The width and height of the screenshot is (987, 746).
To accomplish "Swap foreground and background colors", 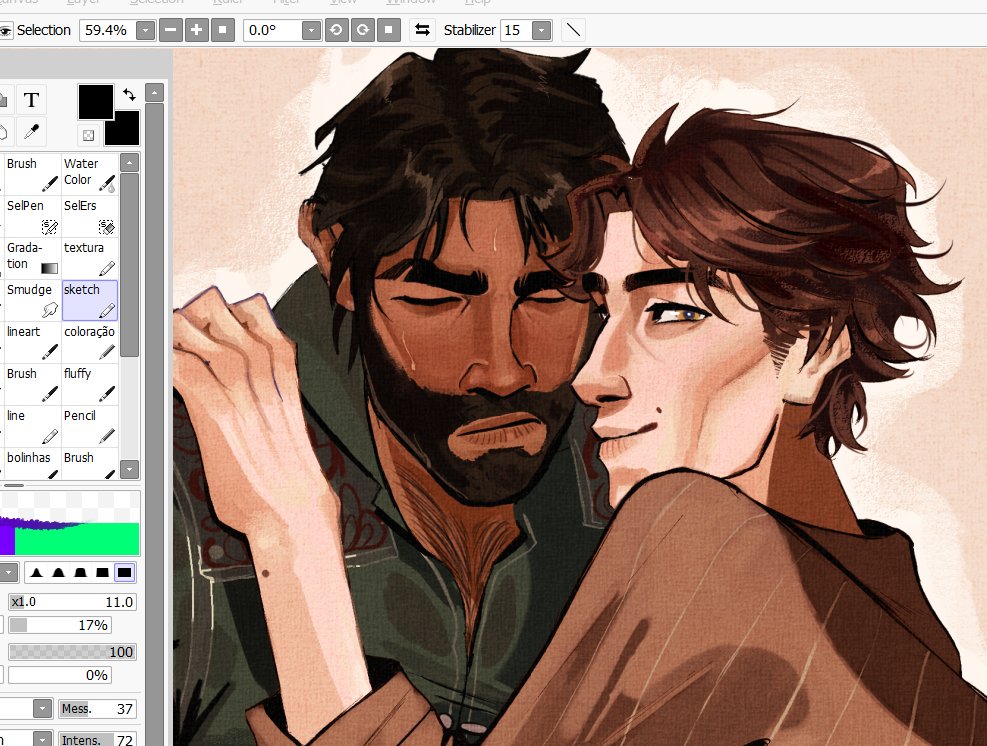I will (x=129, y=94).
